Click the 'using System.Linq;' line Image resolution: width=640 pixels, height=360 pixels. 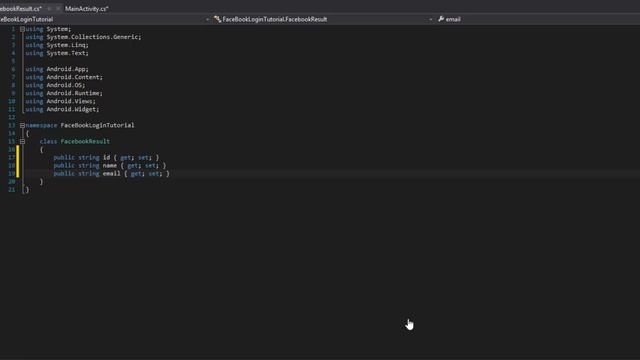(57, 45)
